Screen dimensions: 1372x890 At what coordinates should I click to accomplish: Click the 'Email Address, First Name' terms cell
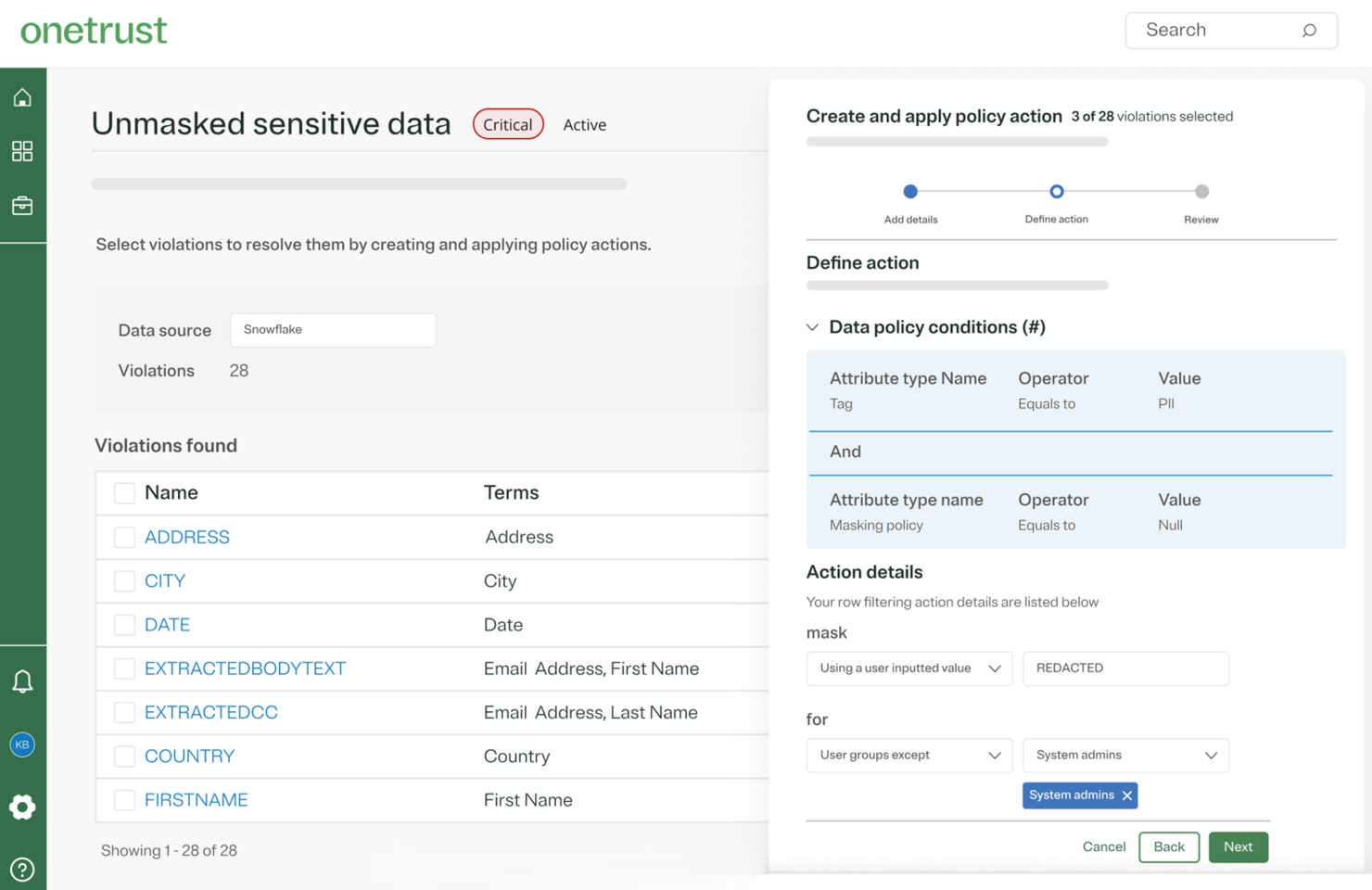(x=591, y=668)
